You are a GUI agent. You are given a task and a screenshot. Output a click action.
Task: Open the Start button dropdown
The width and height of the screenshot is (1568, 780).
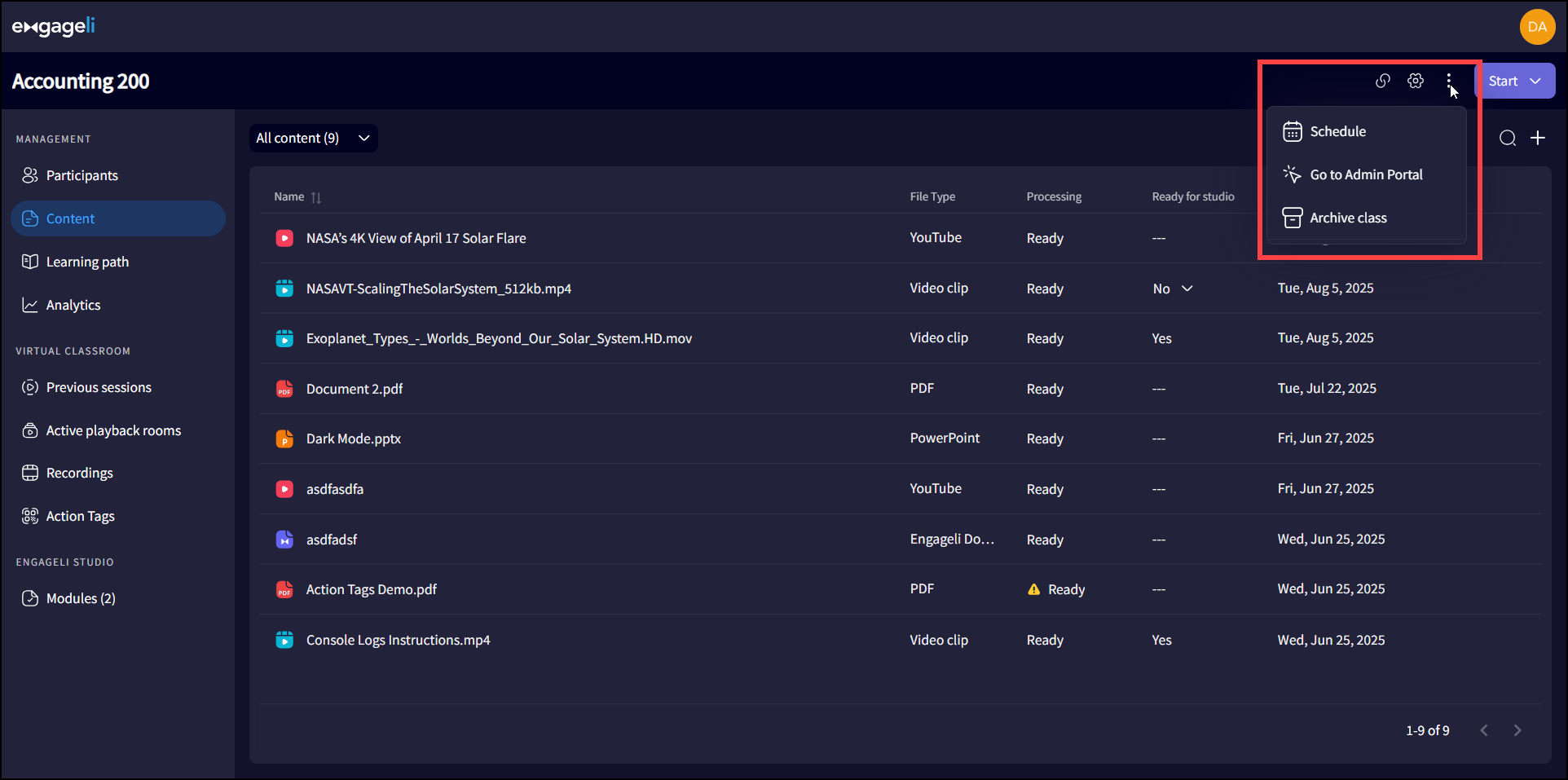(x=1535, y=82)
